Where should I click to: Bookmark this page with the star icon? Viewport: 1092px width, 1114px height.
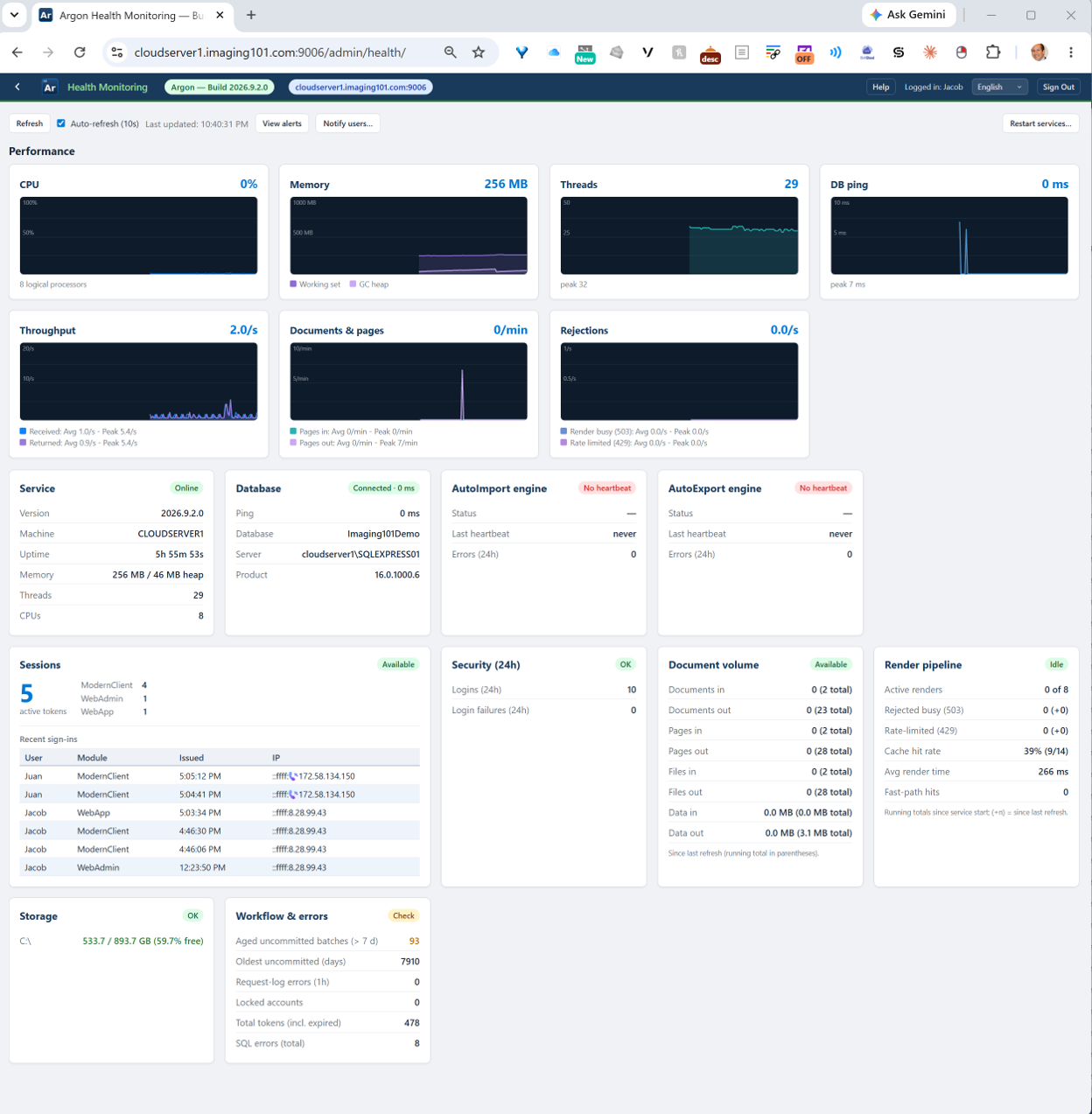[x=479, y=53]
